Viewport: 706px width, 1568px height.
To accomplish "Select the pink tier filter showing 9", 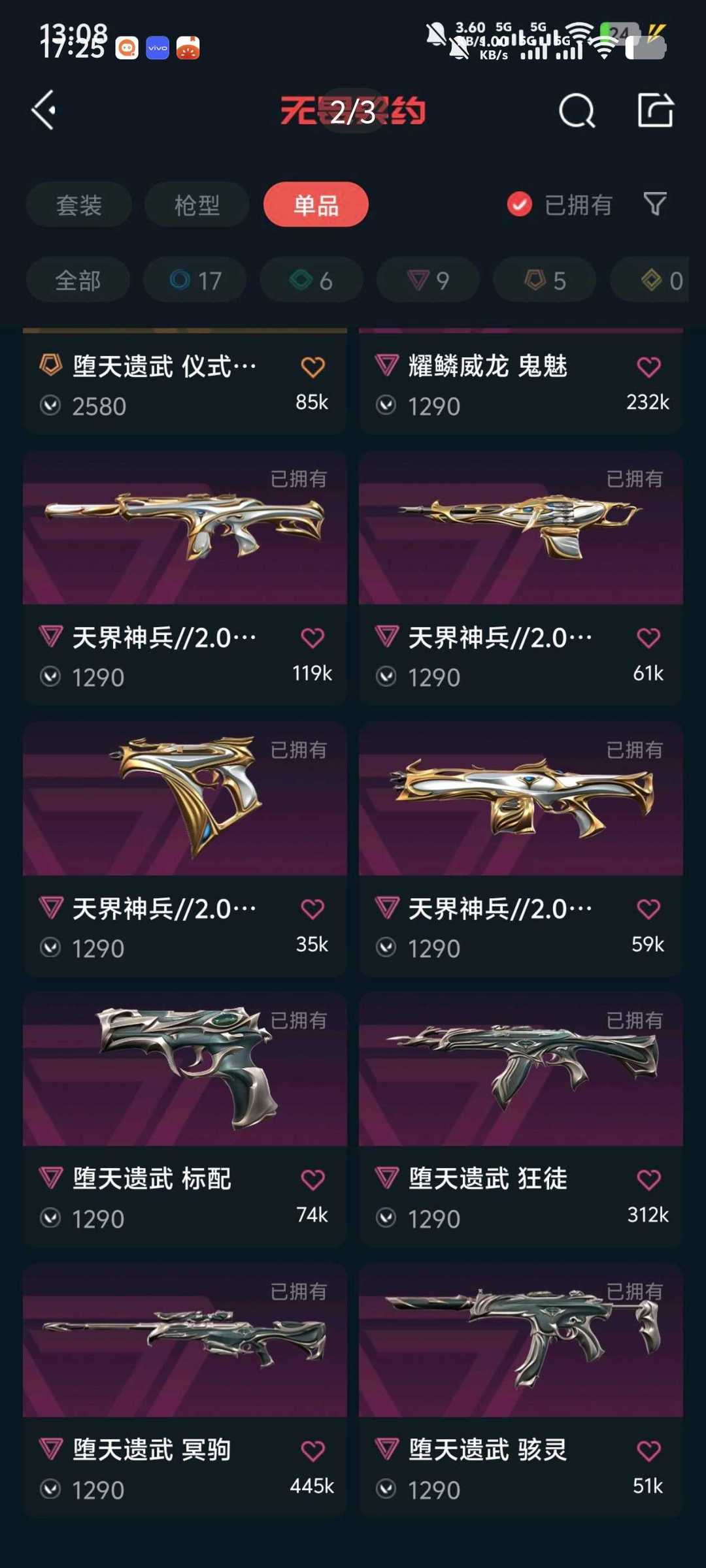I will (428, 280).
